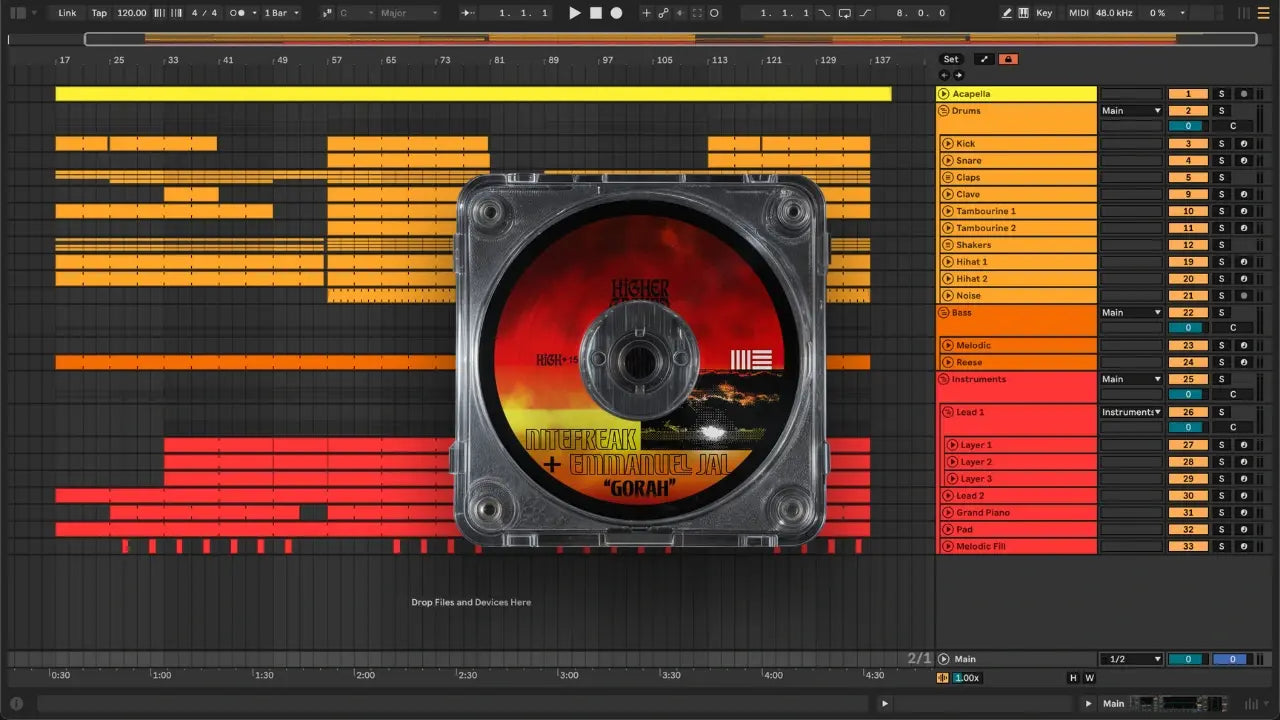Mute the Acapella track via activator 1
Viewport: 1280px width, 720px height.
coord(1188,94)
